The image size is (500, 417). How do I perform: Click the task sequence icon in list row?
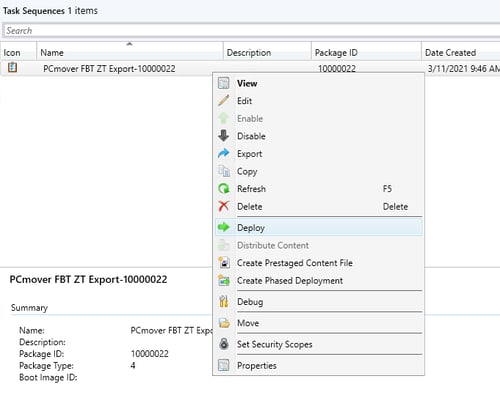coord(12,68)
